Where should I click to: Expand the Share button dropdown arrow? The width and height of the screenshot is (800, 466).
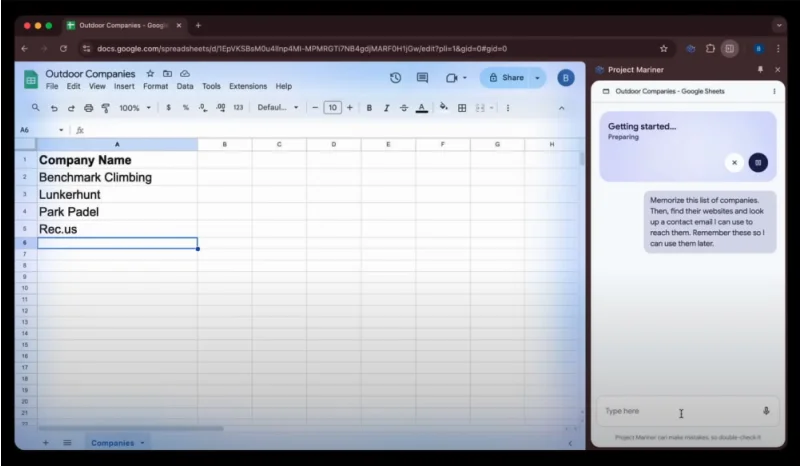(x=537, y=78)
